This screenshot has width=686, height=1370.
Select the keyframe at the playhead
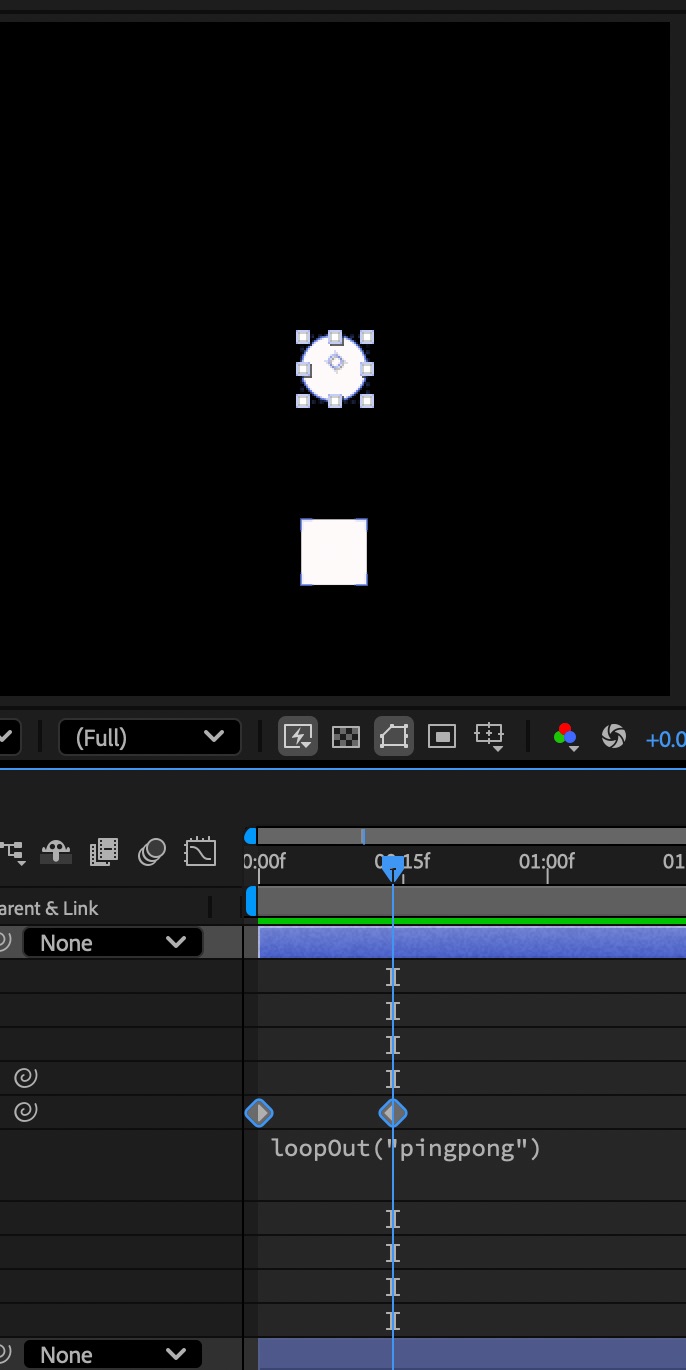393,1113
